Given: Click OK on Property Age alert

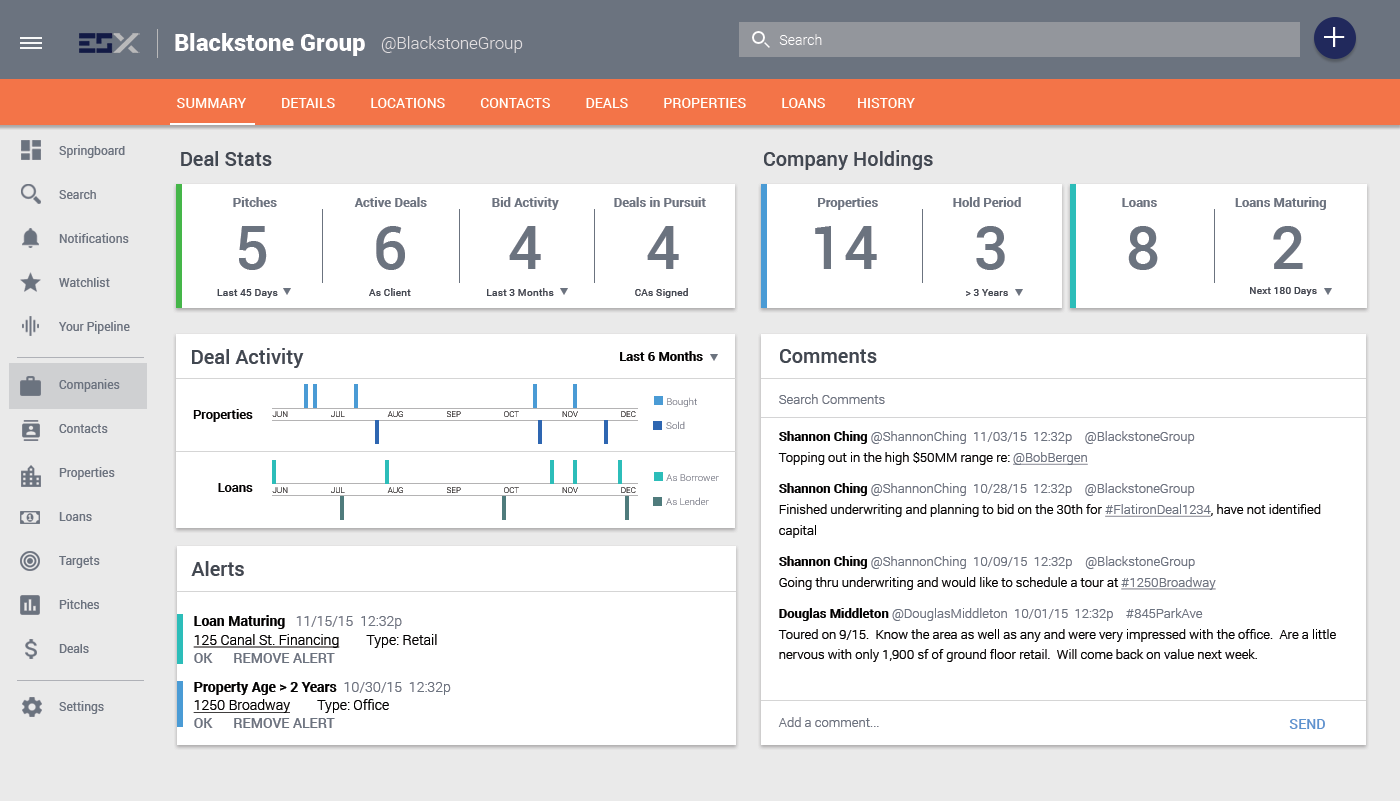Looking at the screenshot, I should (x=203, y=723).
